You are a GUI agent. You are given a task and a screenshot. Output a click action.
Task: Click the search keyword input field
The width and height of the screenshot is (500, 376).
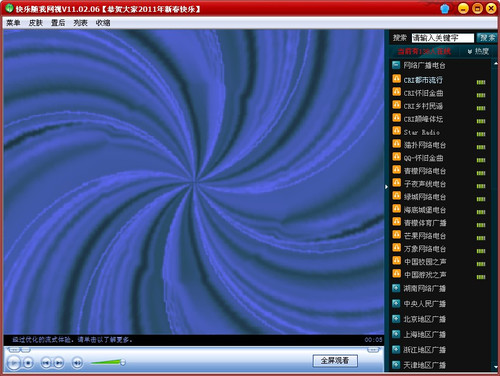pos(443,38)
